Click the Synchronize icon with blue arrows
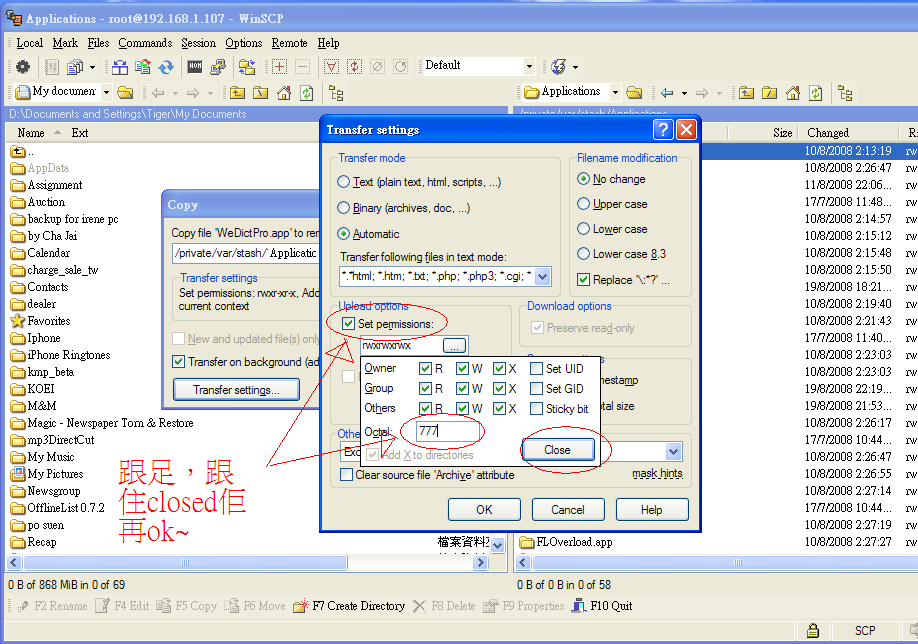The height and width of the screenshot is (644, 918). pyautogui.click(x=166, y=67)
